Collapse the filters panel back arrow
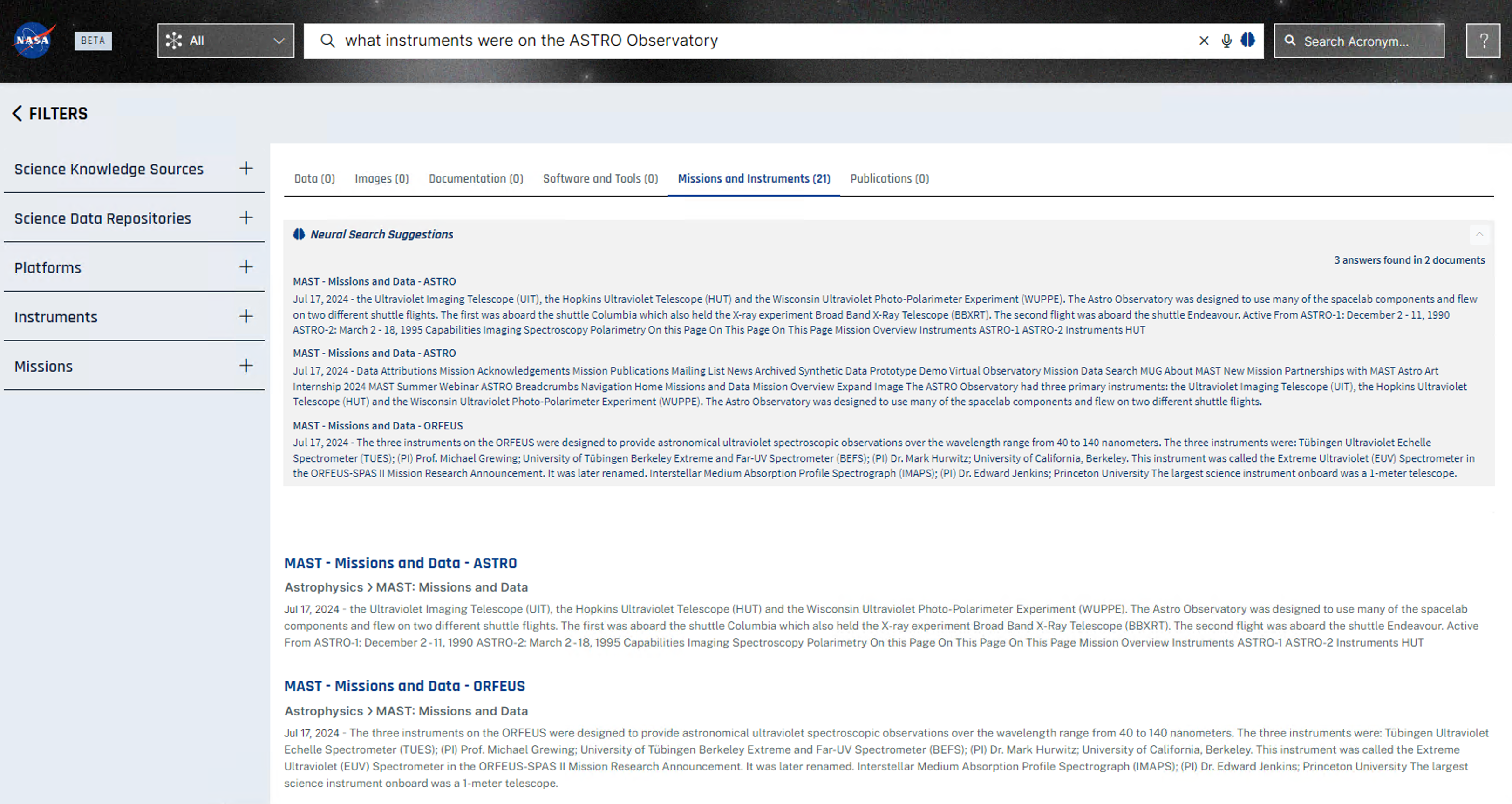Image resolution: width=1512 pixels, height=804 pixels. coord(17,113)
